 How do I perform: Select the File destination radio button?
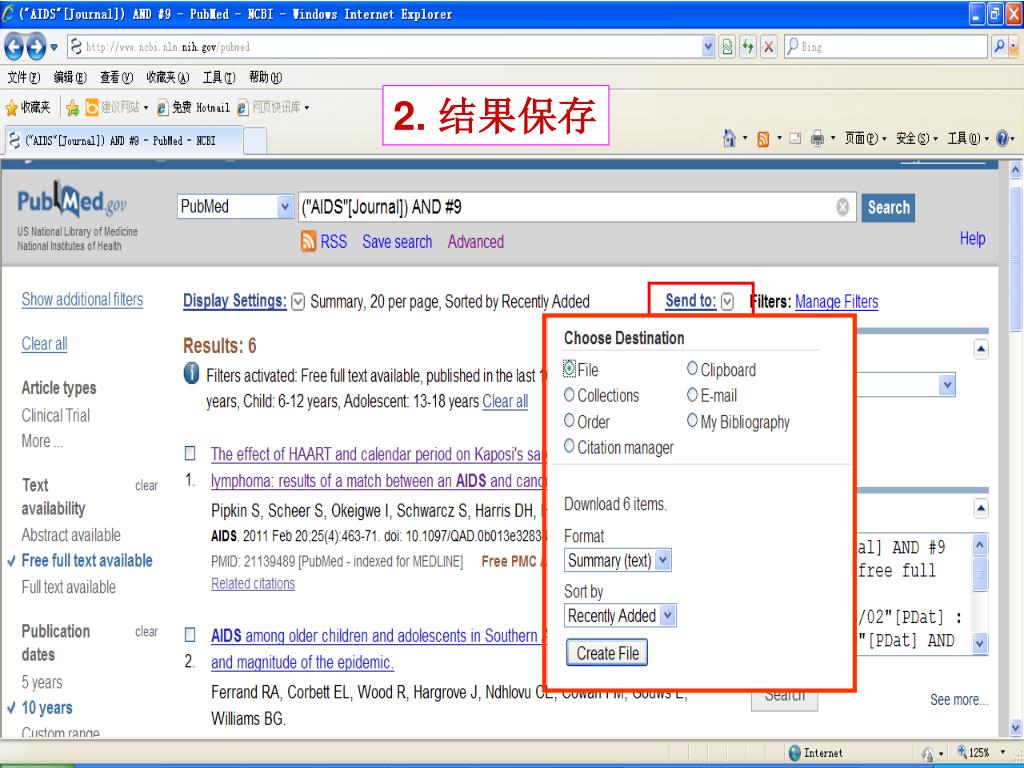(569, 368)
